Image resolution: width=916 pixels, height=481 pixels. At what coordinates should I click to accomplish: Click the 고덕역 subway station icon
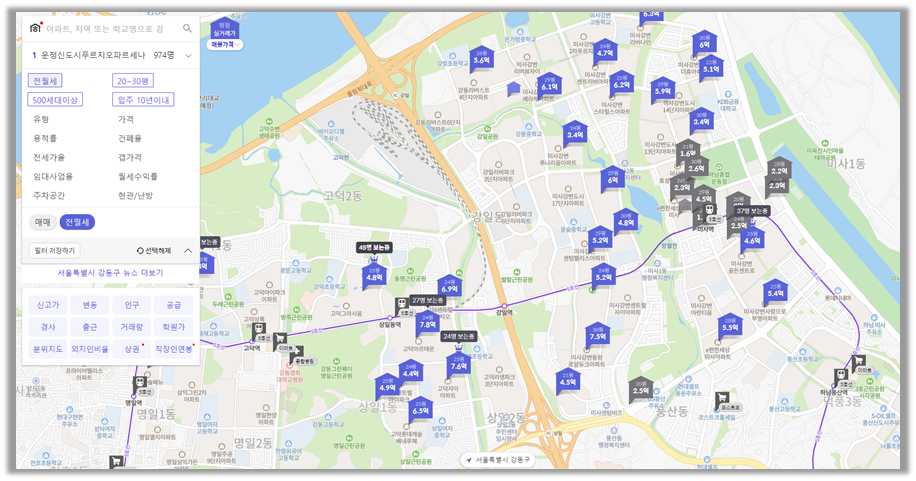tap(258, 328)
